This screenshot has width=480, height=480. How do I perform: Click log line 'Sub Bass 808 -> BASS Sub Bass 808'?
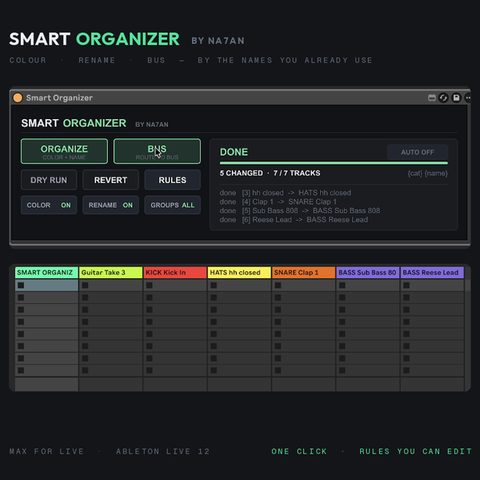[300, 211]
